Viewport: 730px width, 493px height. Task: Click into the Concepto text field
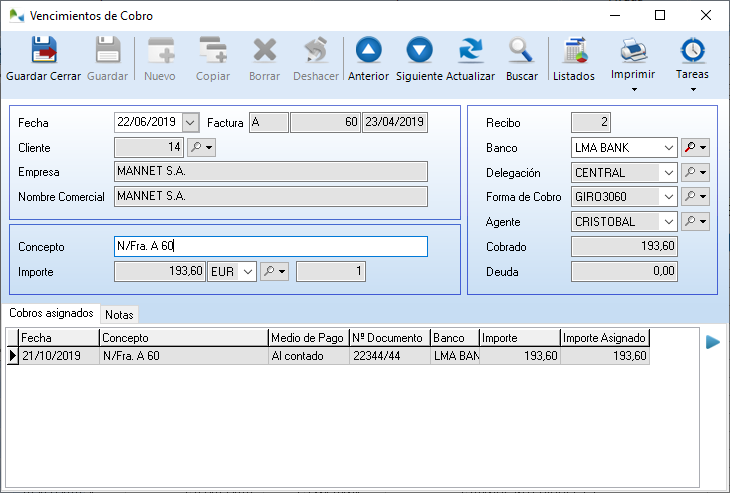[x=270, y=246]
